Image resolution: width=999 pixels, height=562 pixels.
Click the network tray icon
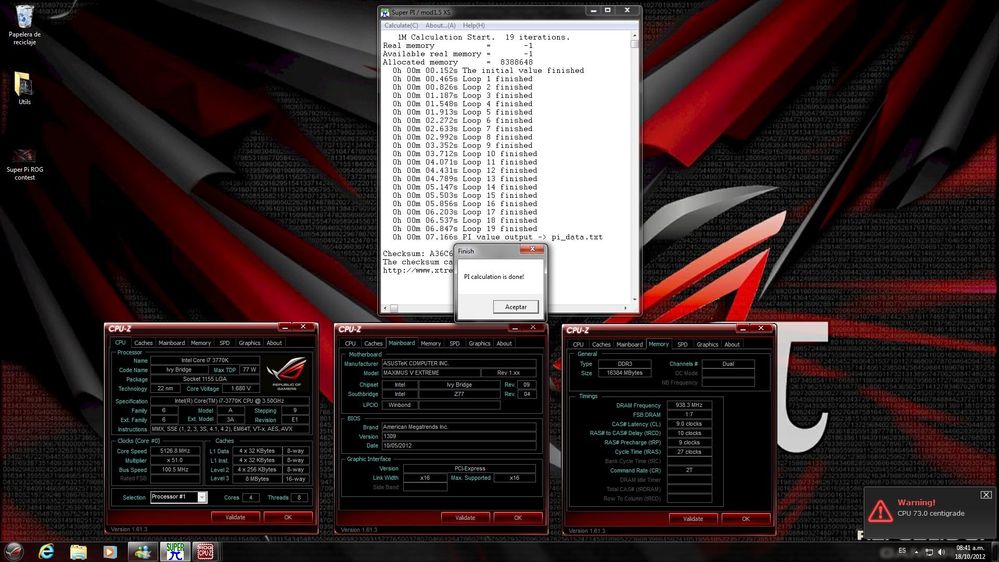pyautogui.click(x=929, y=552)
